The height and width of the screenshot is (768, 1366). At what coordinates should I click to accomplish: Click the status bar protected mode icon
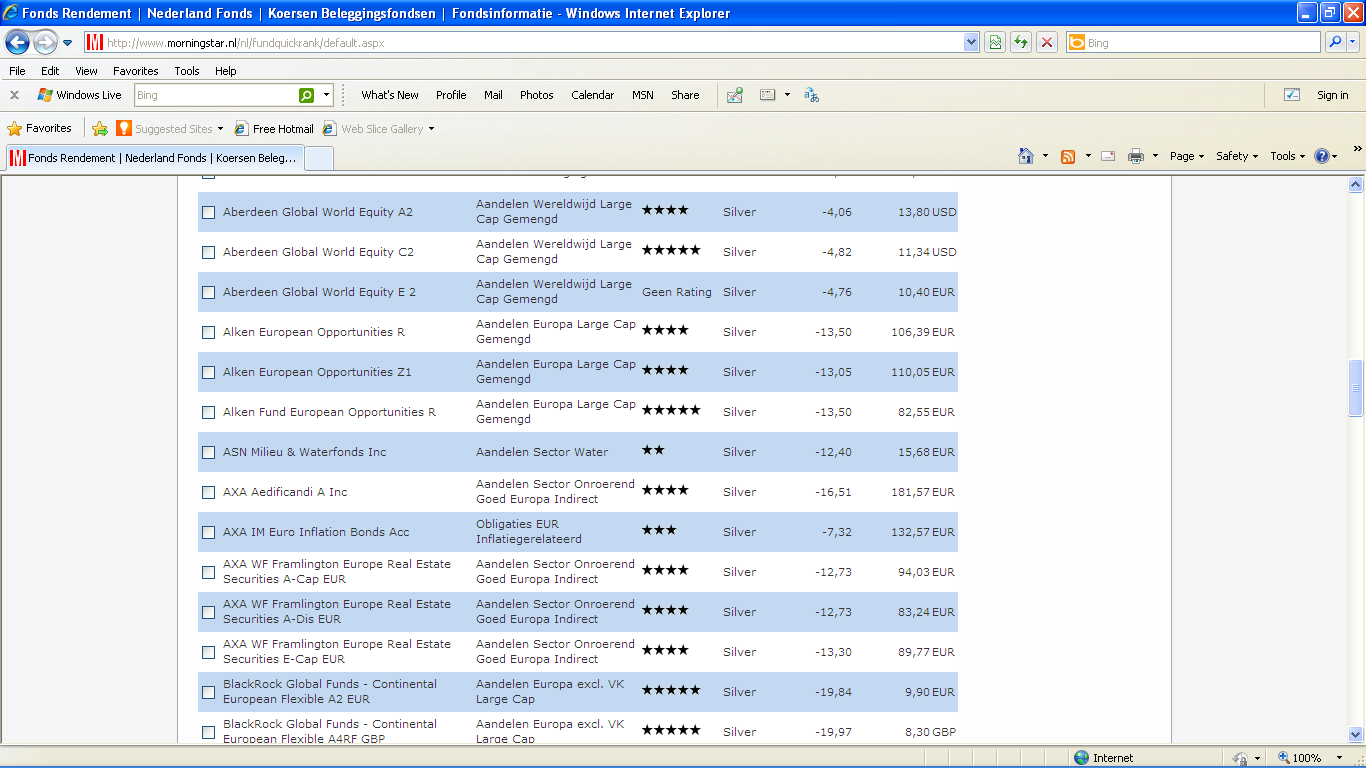point(1241,758)
